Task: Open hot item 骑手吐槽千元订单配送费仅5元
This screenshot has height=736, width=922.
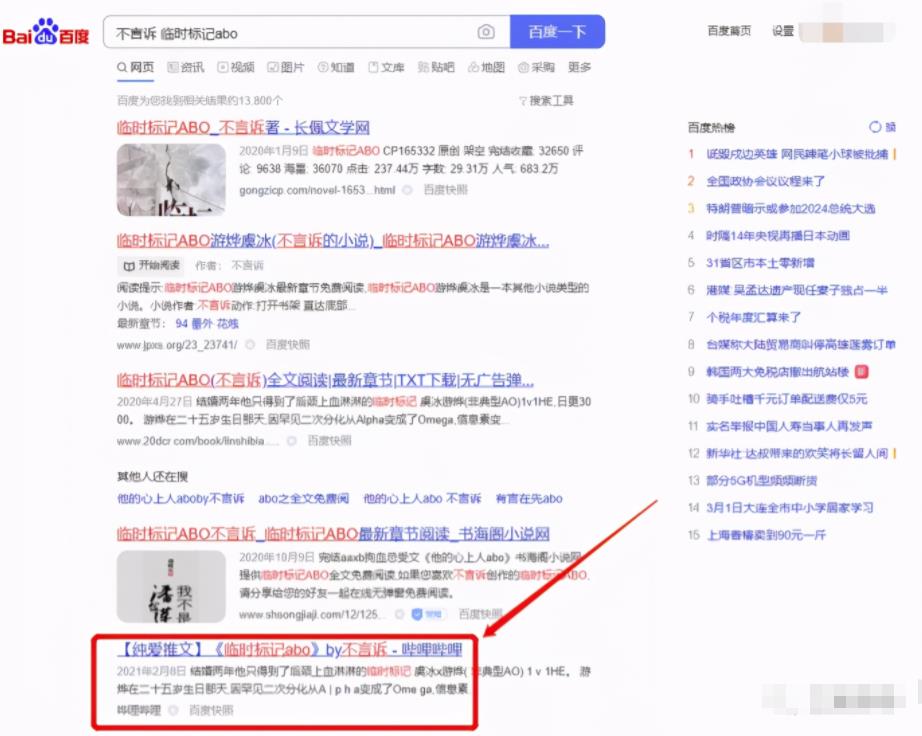Action: [x=787, y=399]
